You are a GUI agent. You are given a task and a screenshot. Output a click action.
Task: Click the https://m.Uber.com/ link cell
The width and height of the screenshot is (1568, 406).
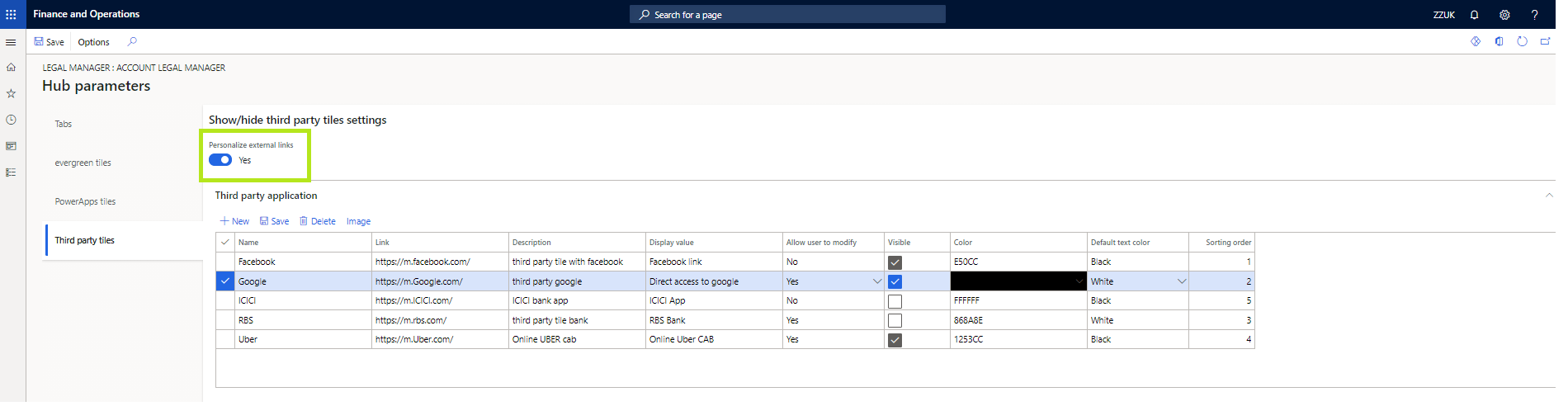(x=440, y=339)
